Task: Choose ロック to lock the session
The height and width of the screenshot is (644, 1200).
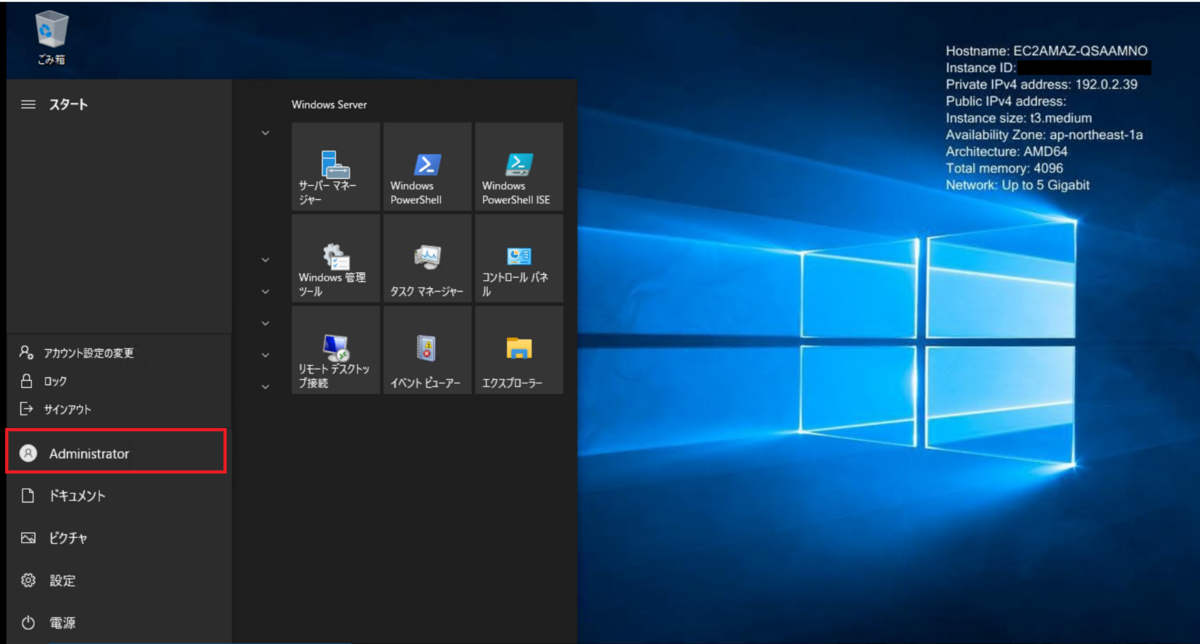Action: pyautogui.click(x=118, y=381)
